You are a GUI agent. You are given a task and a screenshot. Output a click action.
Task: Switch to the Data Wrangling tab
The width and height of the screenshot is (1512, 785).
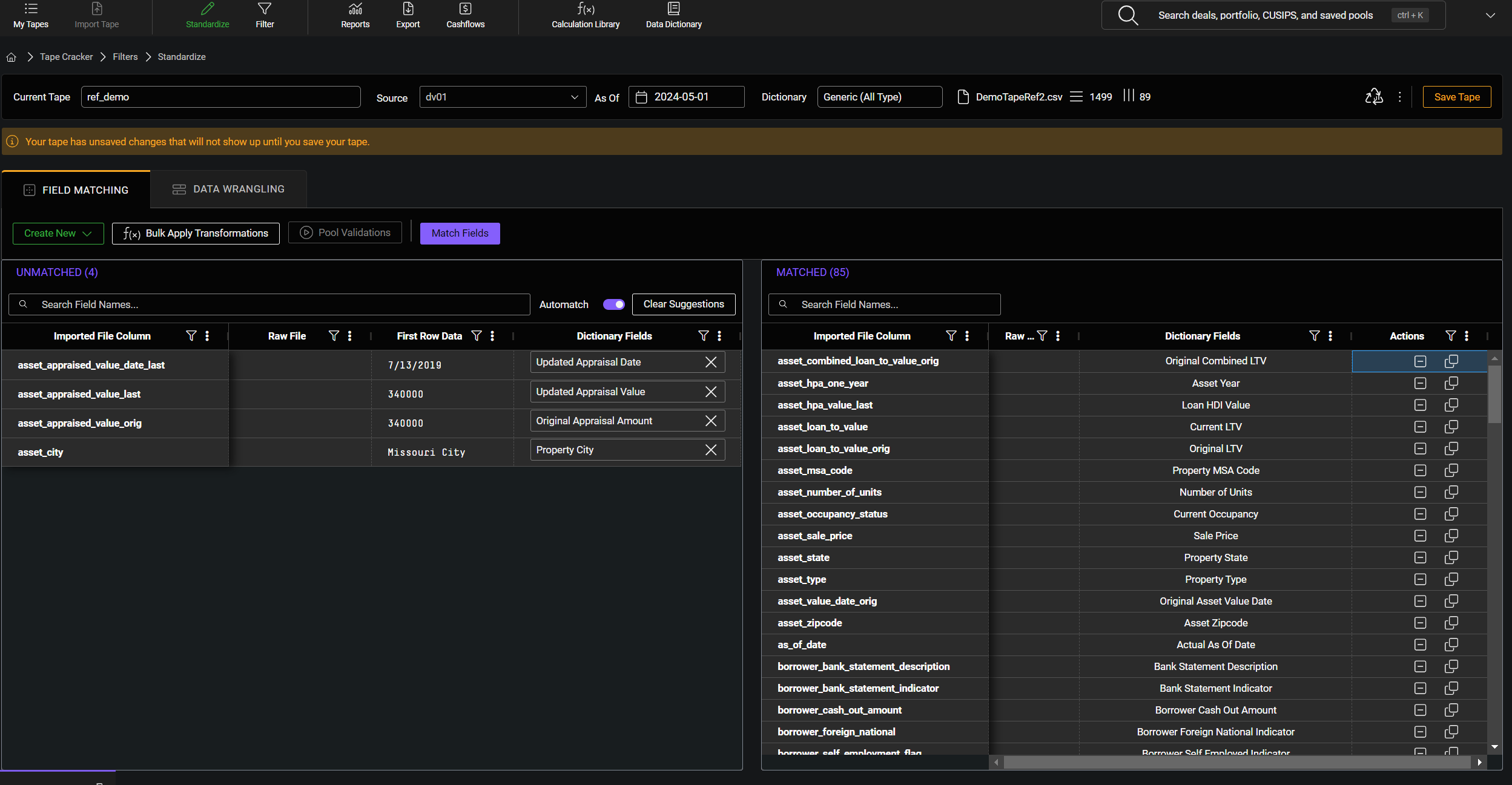tap(228, 189)
